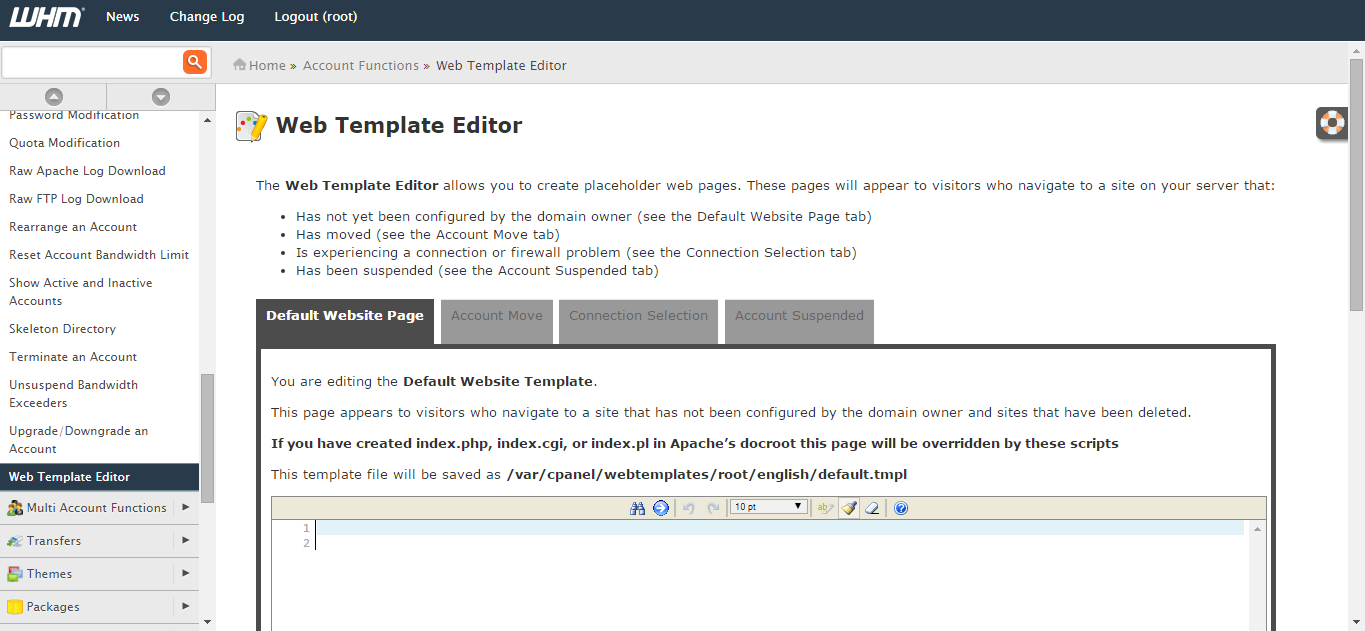Click the Web Template Editor heading icon

coord(252,126)
